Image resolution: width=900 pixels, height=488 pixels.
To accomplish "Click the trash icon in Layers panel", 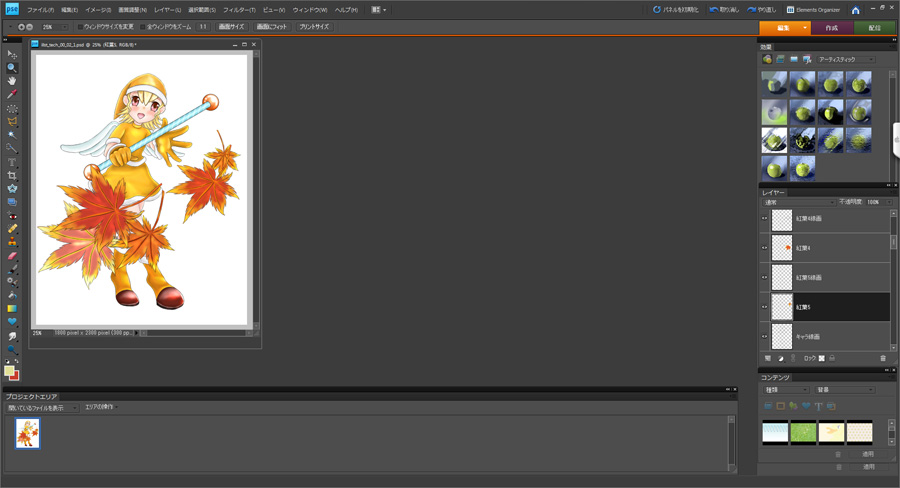I will click(883, 358).
